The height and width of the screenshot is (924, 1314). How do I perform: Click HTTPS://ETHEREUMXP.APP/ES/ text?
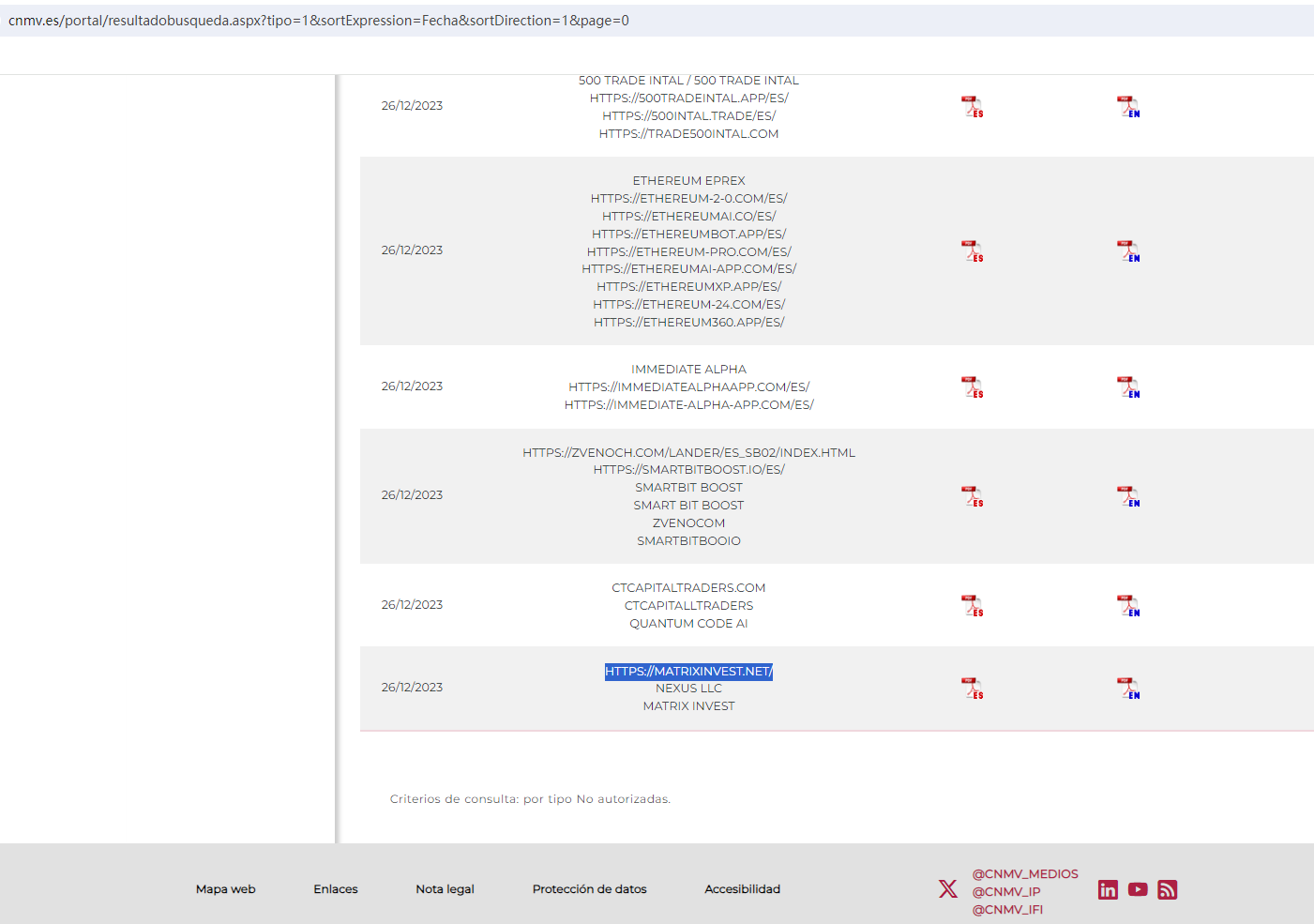[x=688, y=287]
